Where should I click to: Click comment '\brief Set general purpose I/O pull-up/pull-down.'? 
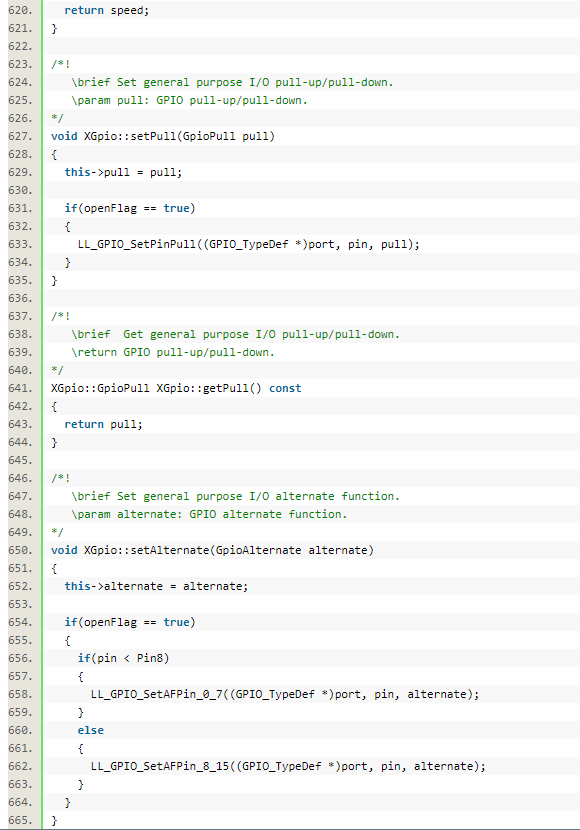232,82
